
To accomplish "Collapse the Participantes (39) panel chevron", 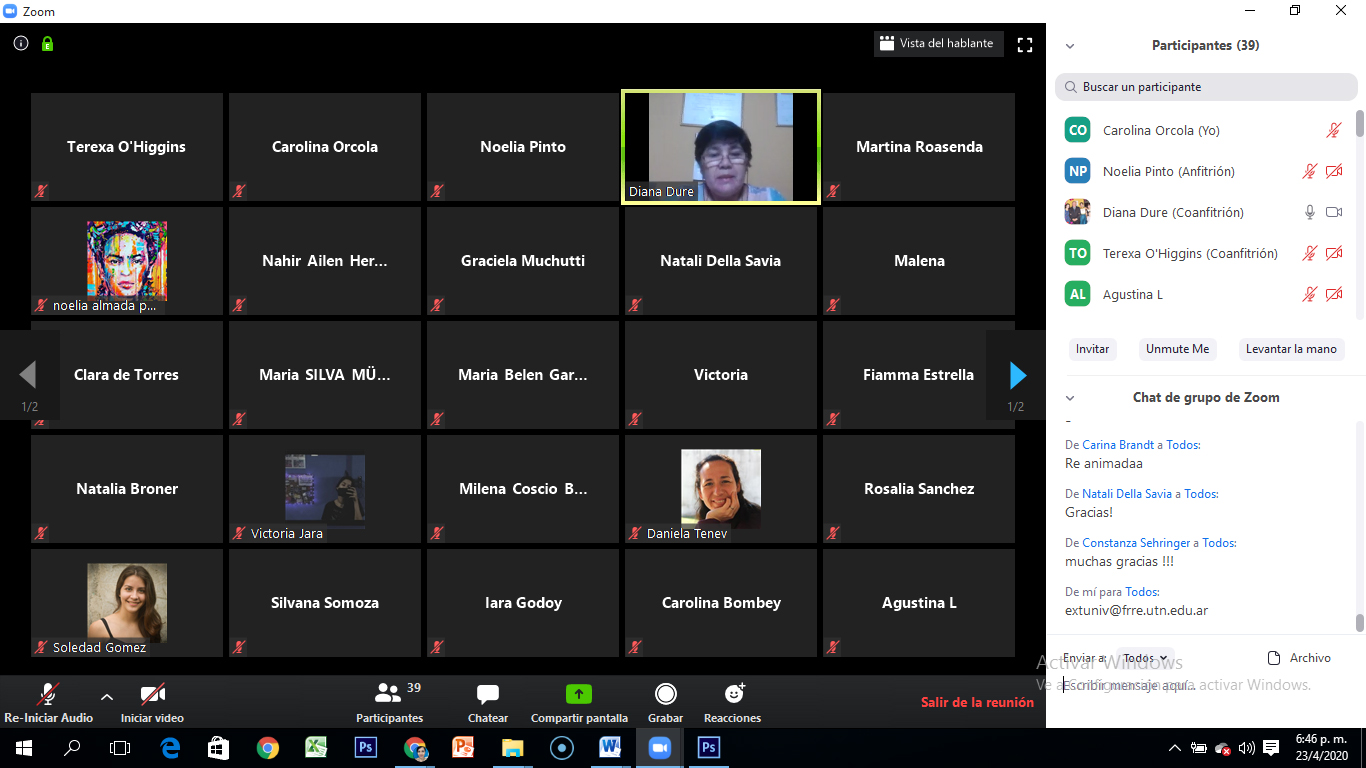I will [1070, 46].
